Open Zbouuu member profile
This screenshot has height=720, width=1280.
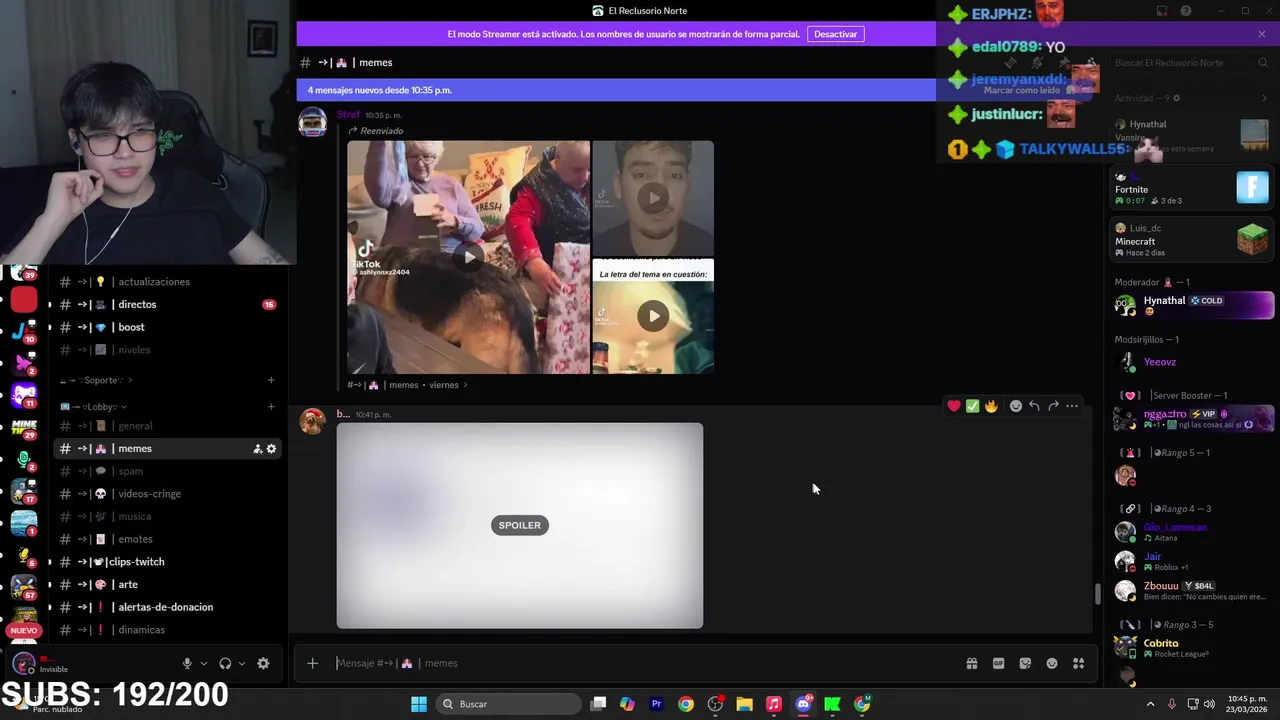pos(1192,590)
